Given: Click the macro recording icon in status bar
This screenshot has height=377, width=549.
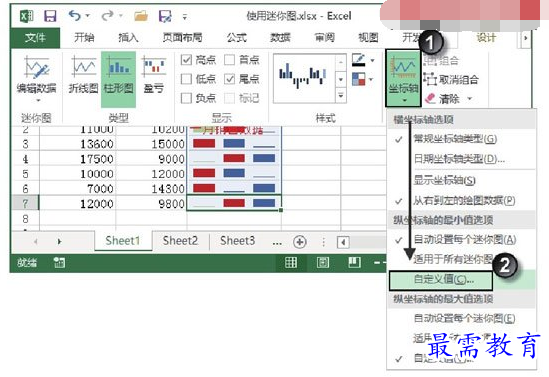Looking at the screenshot, I should (59, 263).
